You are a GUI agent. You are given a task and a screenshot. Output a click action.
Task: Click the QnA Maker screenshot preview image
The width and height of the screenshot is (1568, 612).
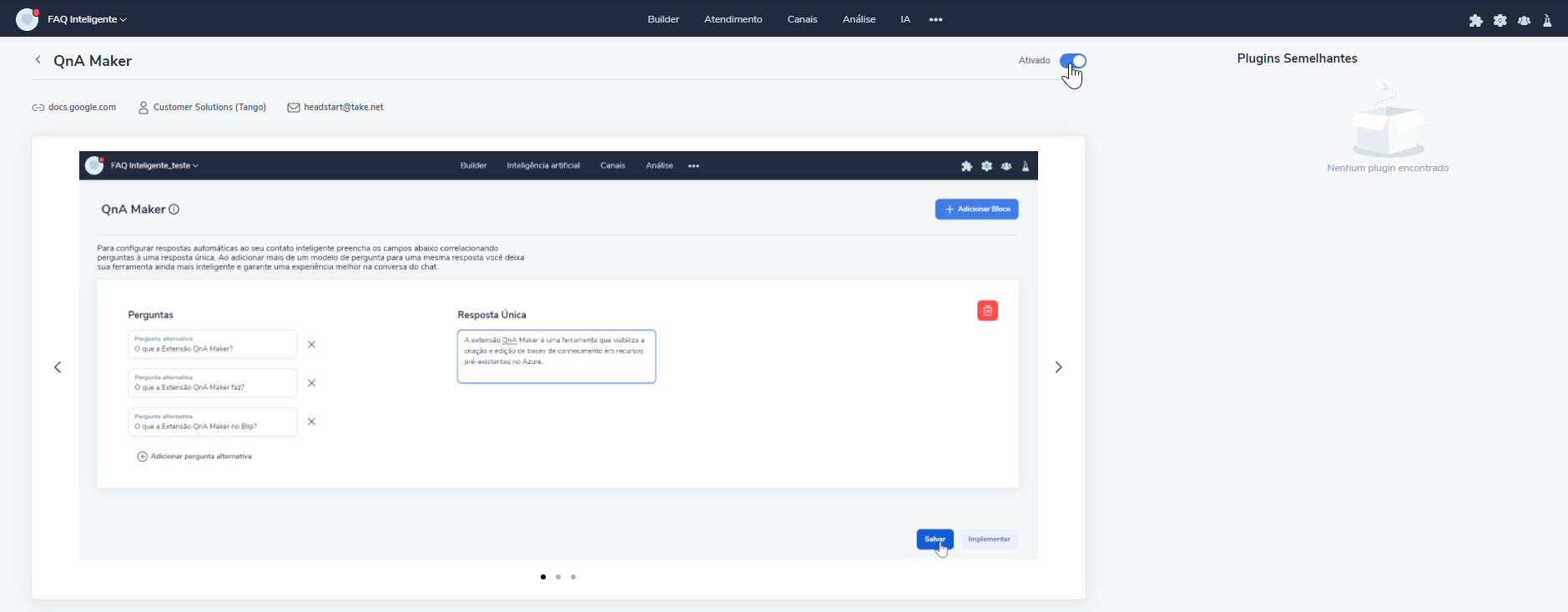tap(558, 355)
